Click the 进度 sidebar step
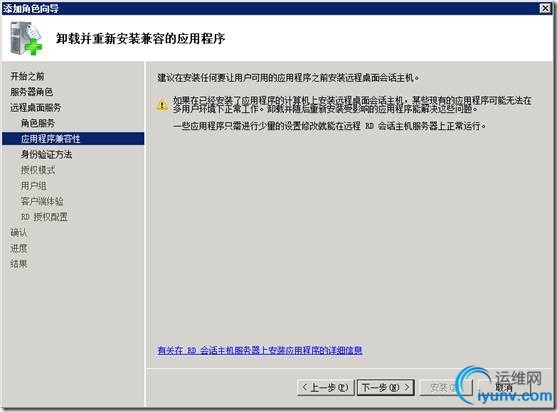This screenshot has width=558, height=412. coord(19,248)
